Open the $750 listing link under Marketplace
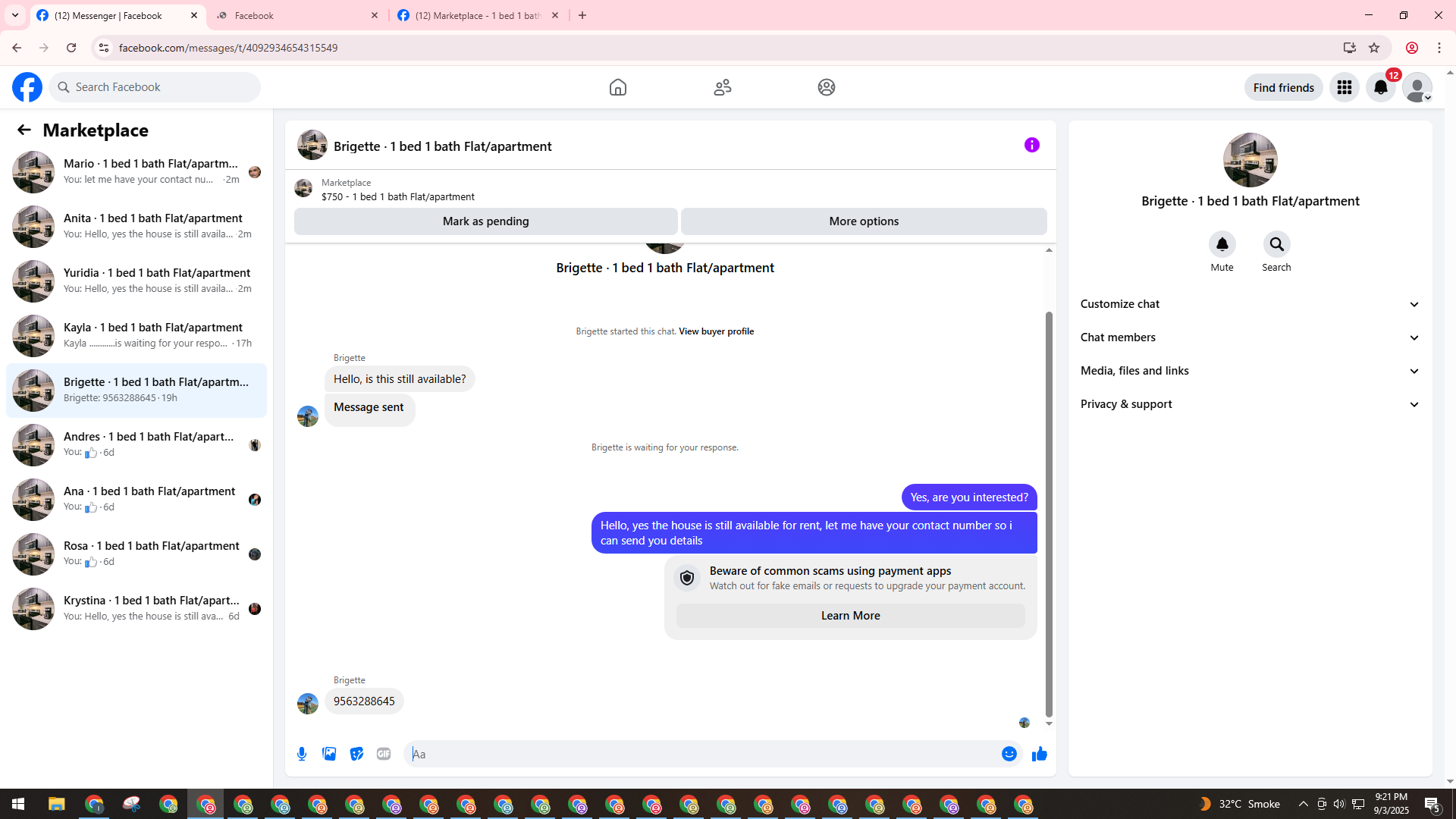 tap(398, 197)
